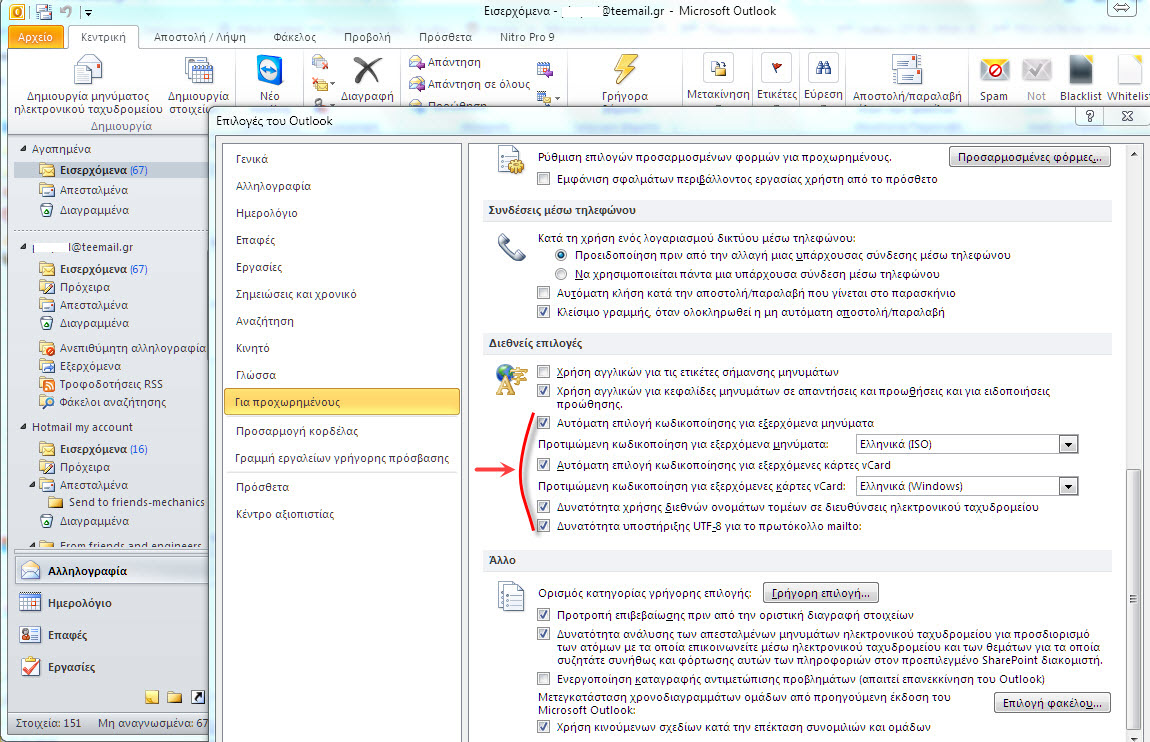Select Κέντρο αξιοπιστίας in options list

285,514
